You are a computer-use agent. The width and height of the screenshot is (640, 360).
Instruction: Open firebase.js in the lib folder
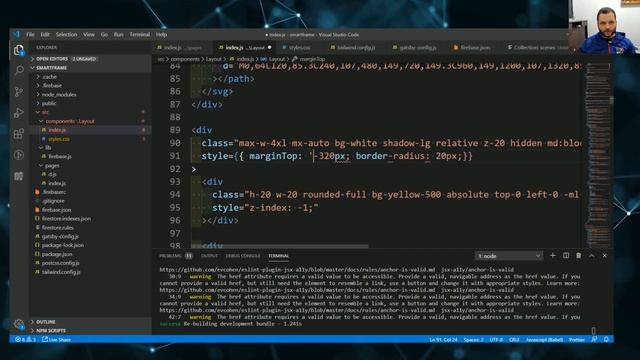pos(60,157)
